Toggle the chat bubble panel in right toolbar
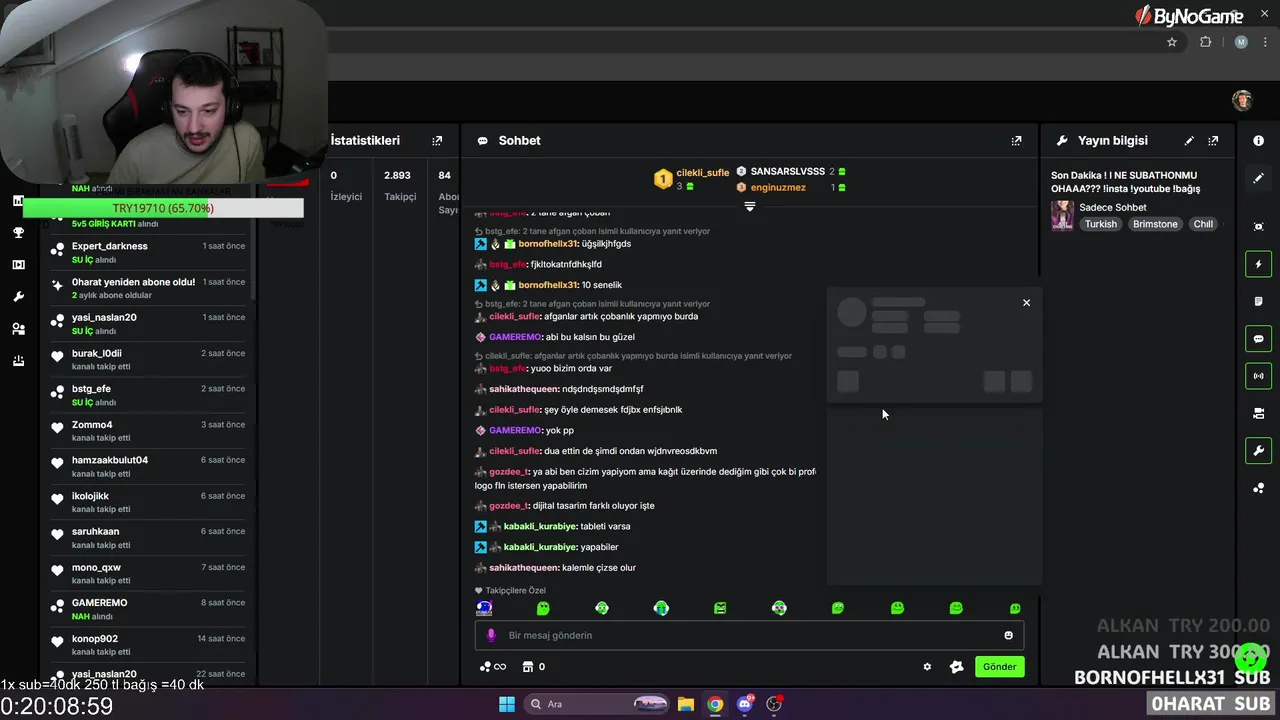Viewport: 1280px width, 720px height. coord(1258,339)
